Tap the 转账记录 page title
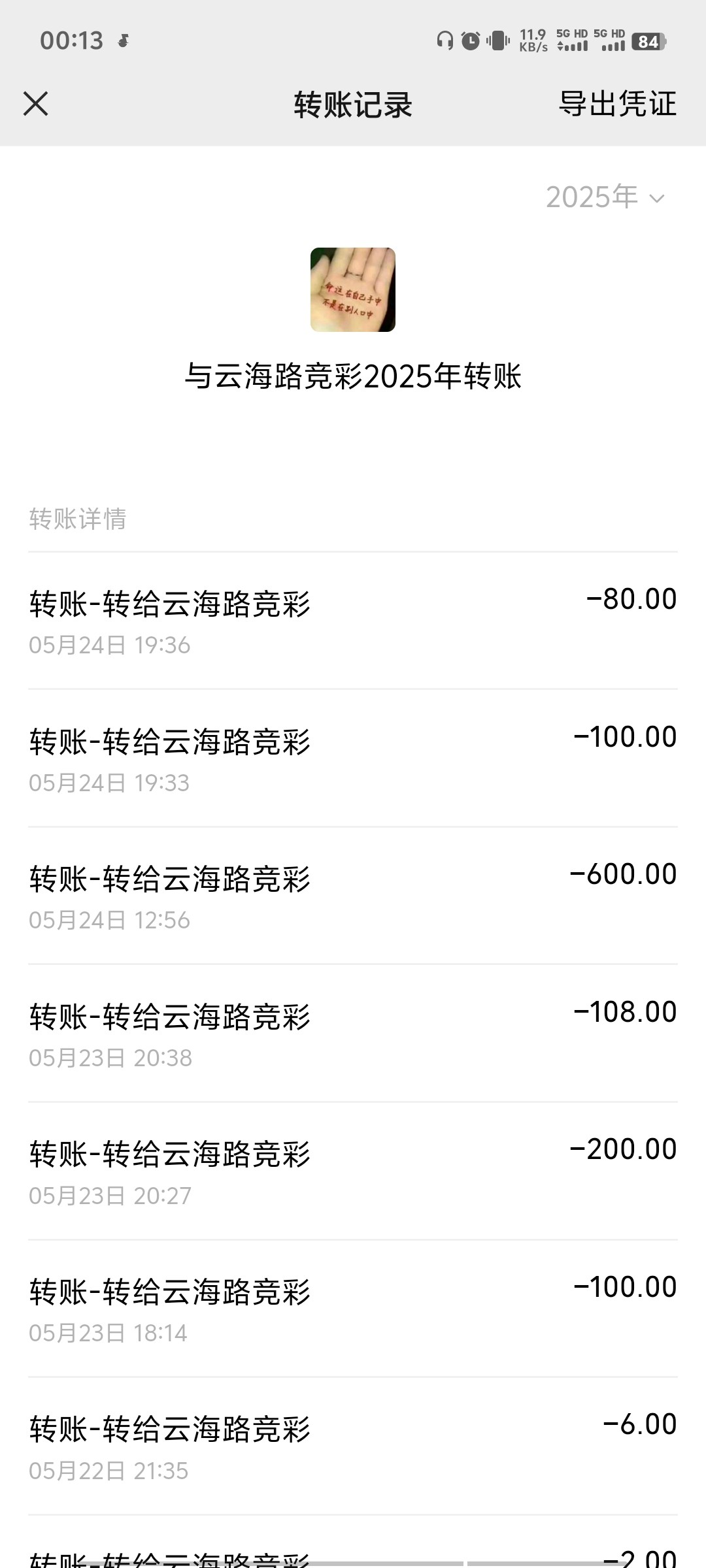 pyautogui.click(x=353, y=105)
